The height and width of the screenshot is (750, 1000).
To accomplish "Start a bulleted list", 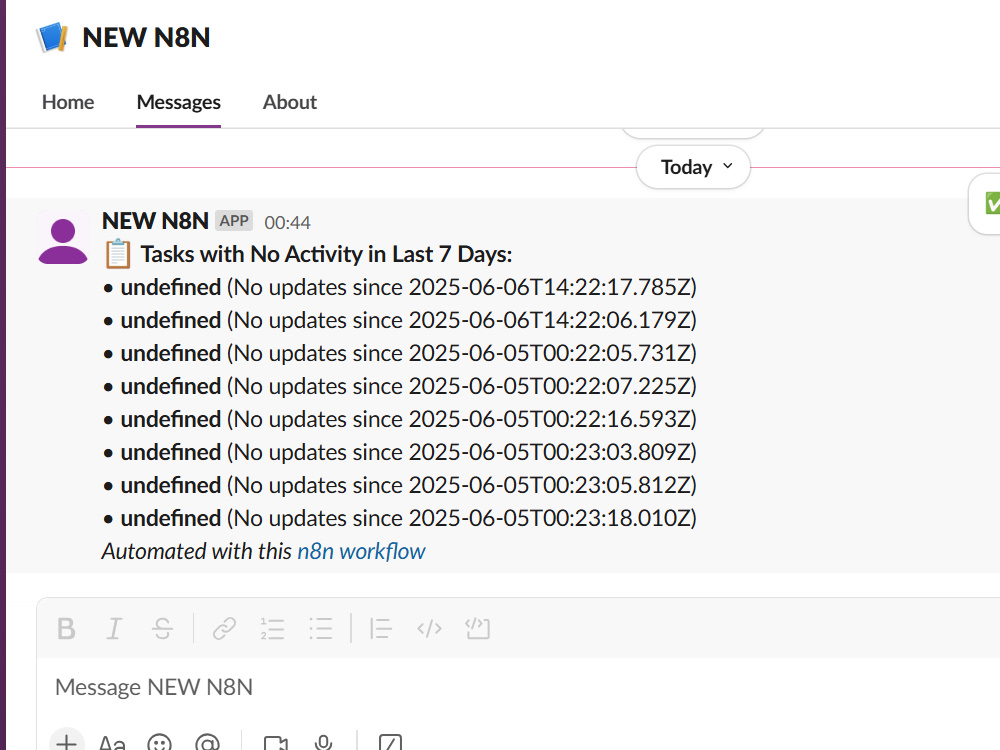I will 320,629.
